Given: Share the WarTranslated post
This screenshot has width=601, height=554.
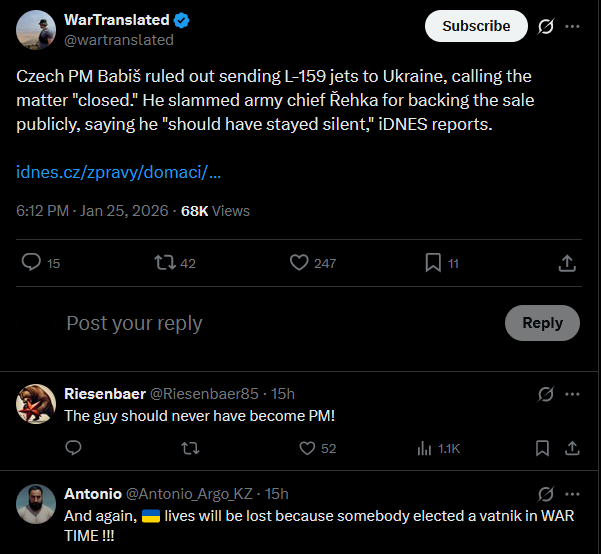Looking at the screenshot, I should 567,263.
